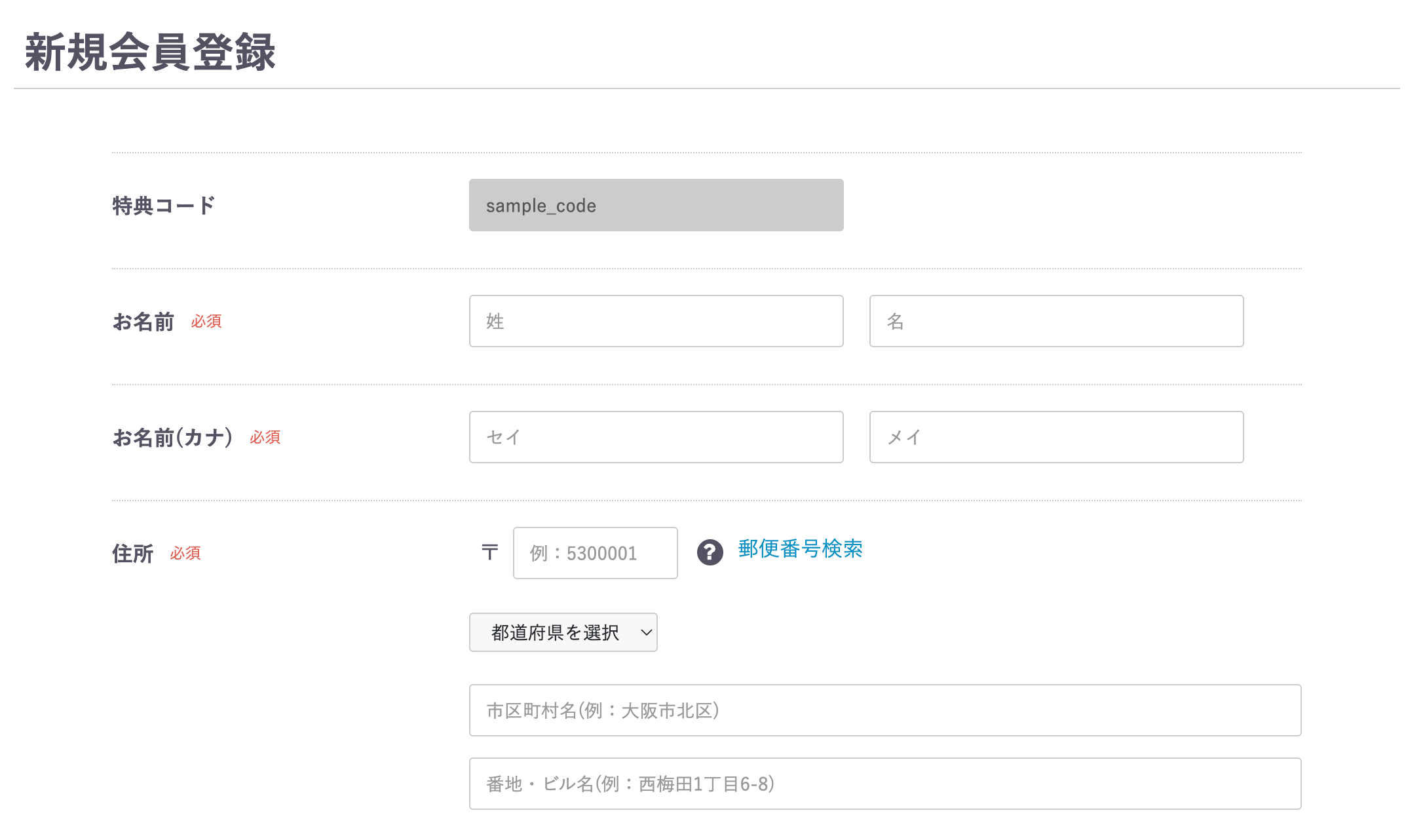Click the 特典コード label
This screenshot has height=840, width=1406.
[x=164, y=206]
